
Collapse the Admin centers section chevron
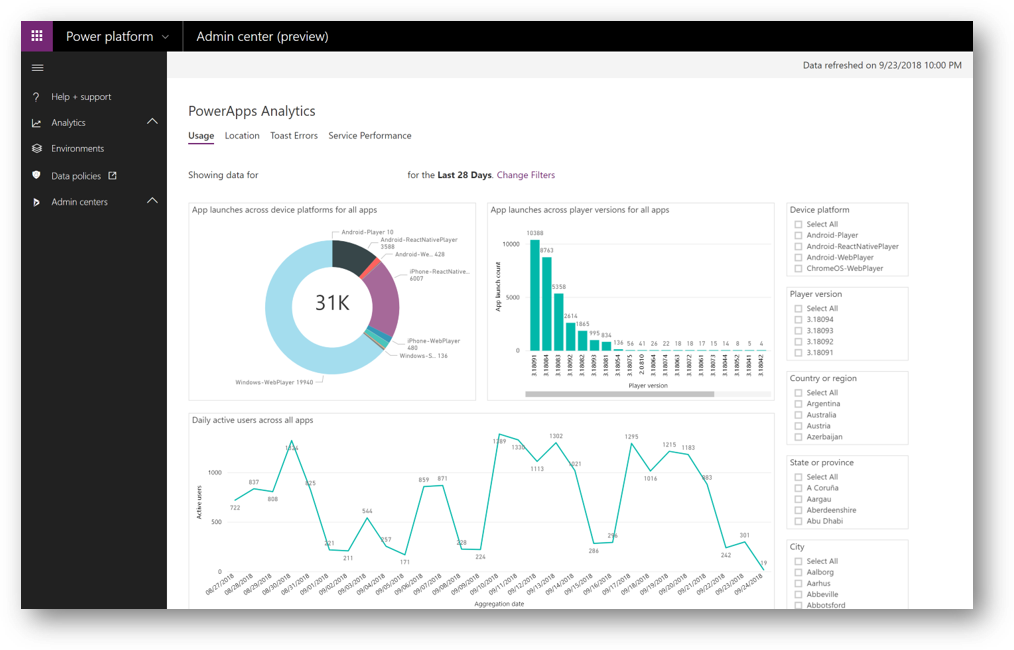pyautogui.click(x=152, y=201)
